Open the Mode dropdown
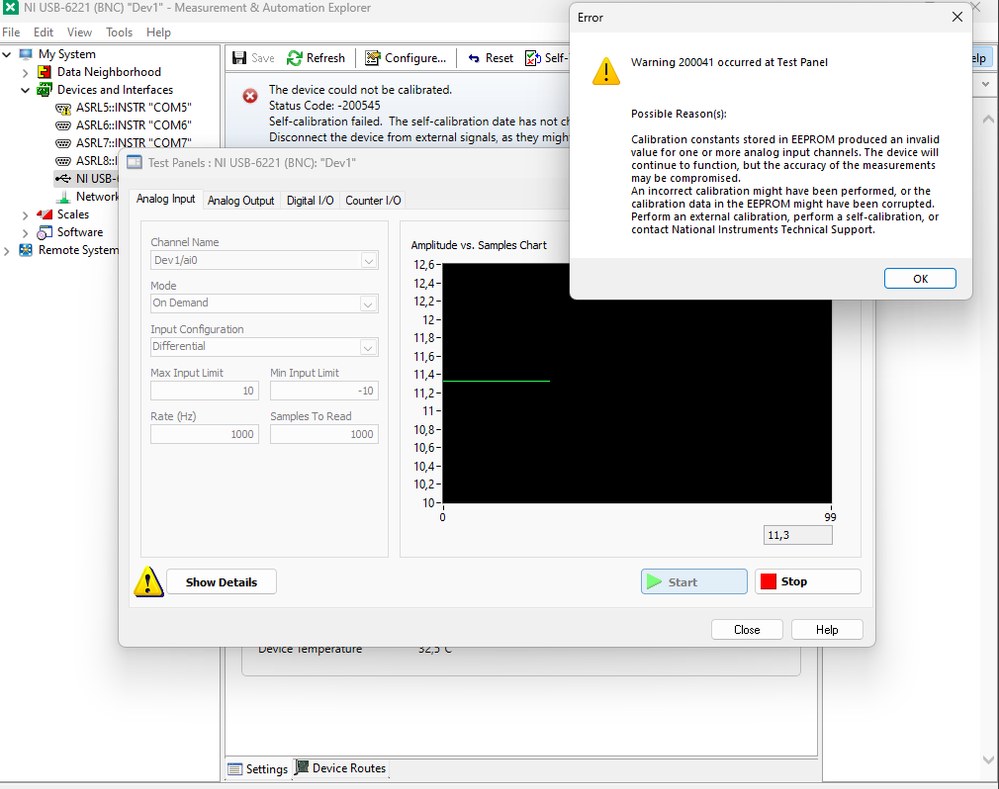 [368, 304]
